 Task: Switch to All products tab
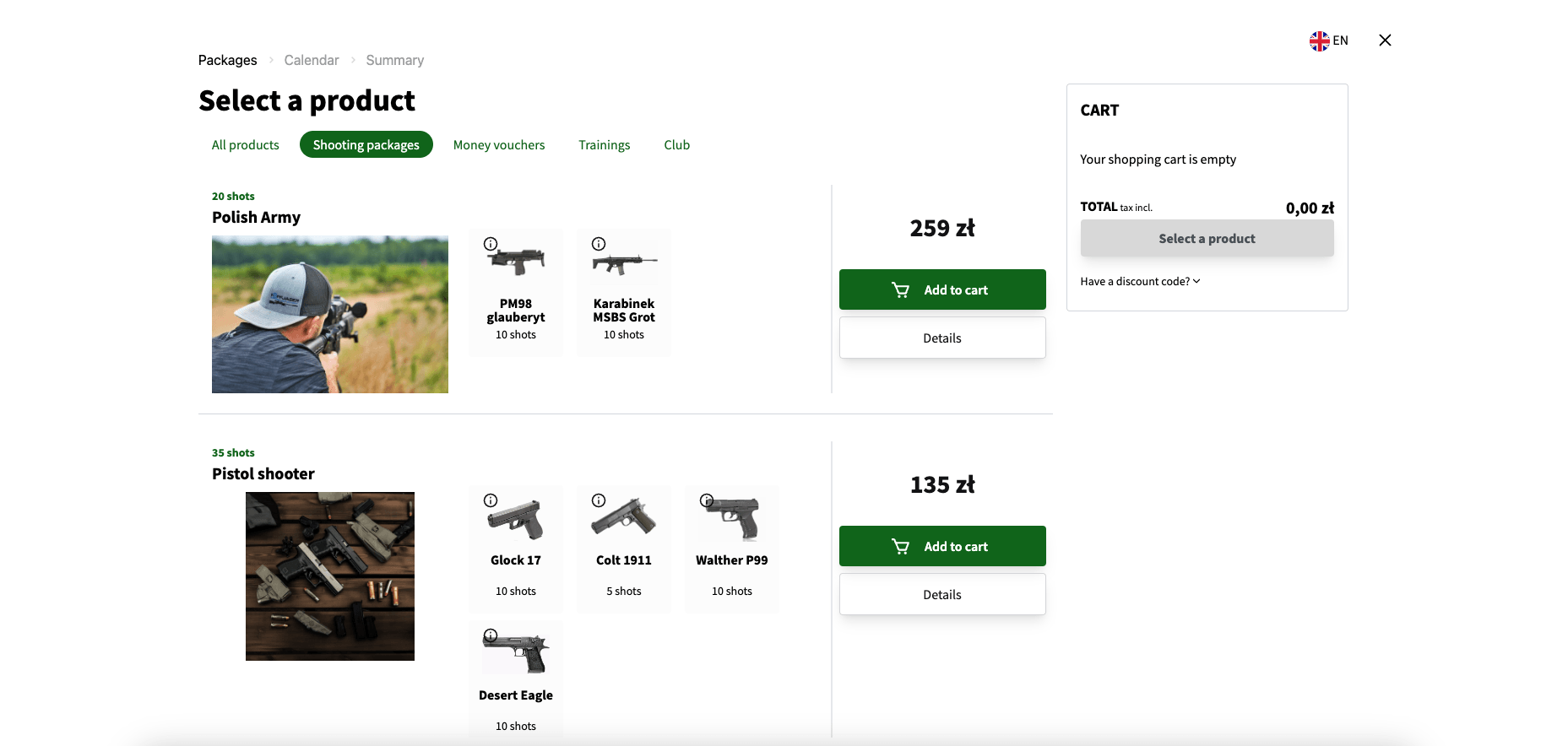pyautogui.click(x=246, y=145)
